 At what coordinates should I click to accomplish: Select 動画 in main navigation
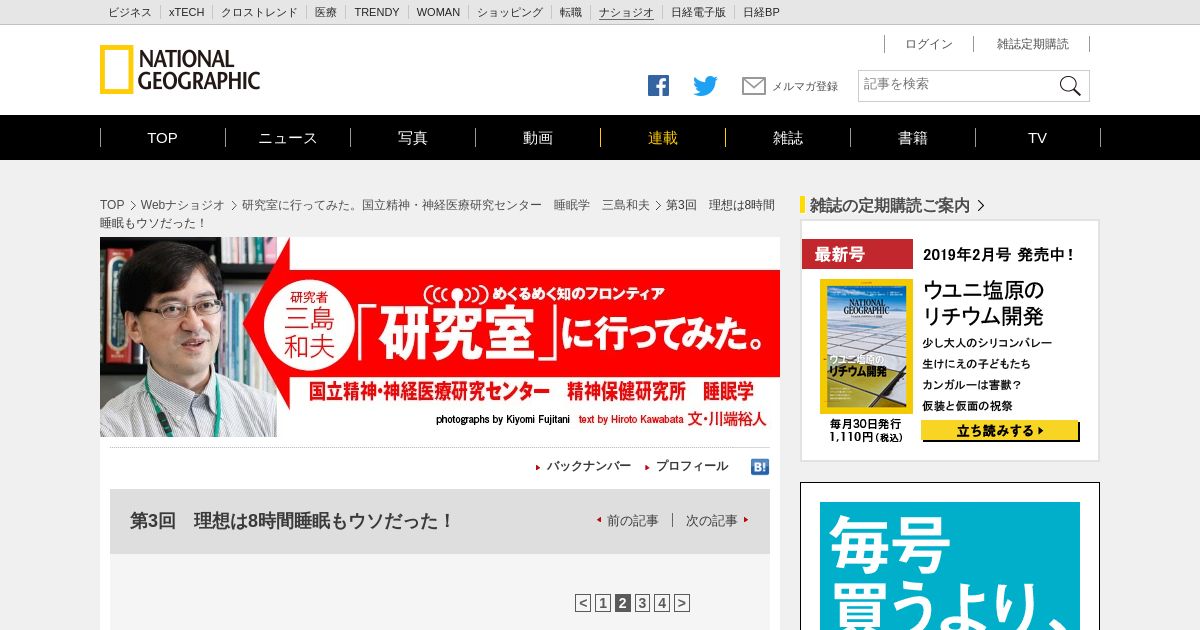tap(538, 138)
